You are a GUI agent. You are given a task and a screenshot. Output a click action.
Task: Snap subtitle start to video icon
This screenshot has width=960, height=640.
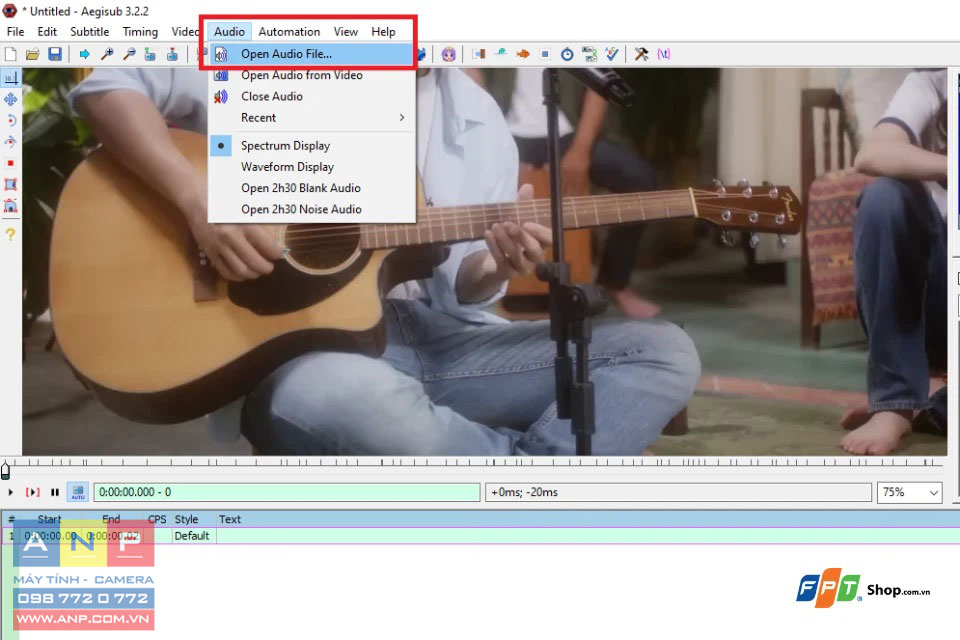151,55
